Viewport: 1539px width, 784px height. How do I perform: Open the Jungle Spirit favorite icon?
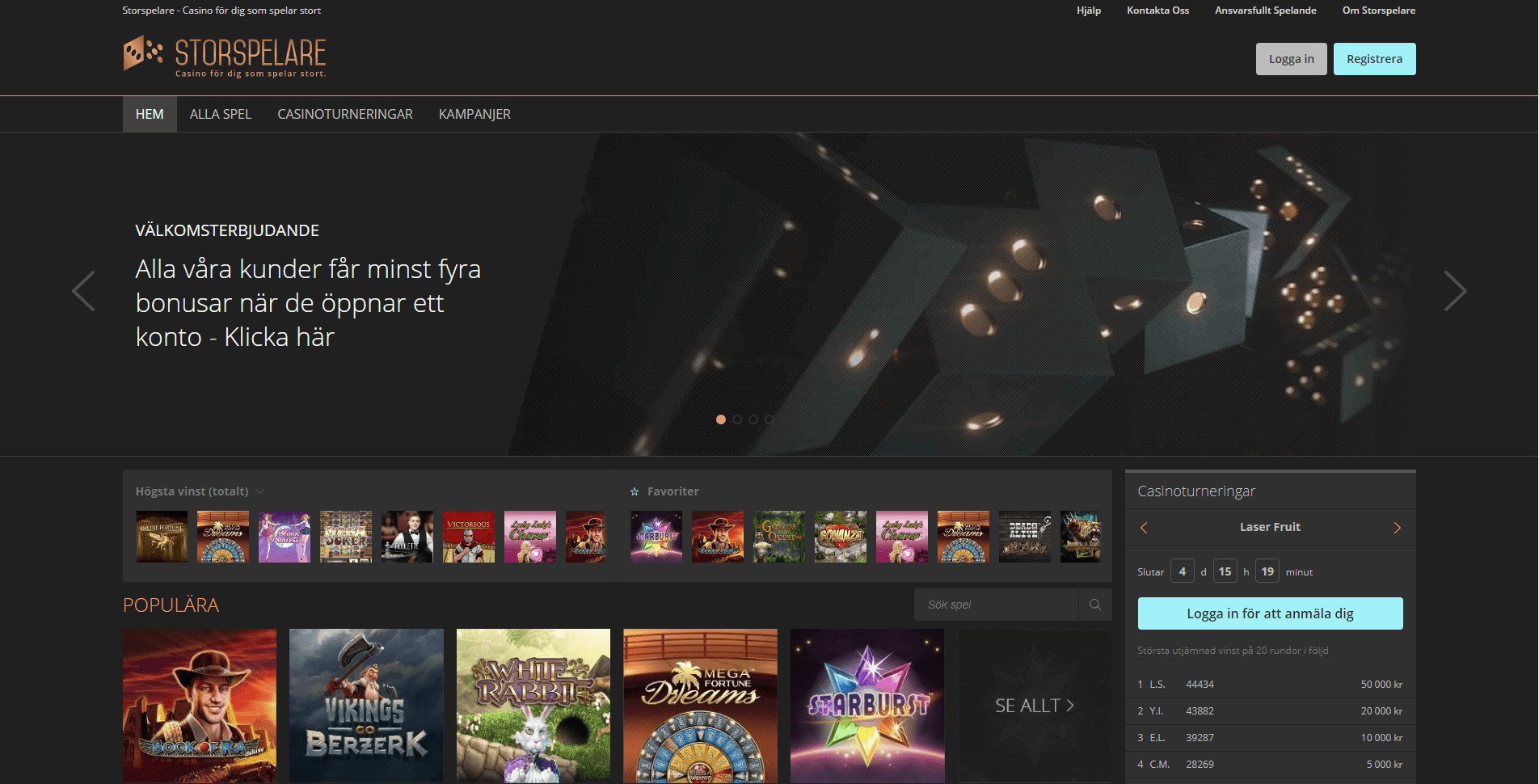point(1081,537)
